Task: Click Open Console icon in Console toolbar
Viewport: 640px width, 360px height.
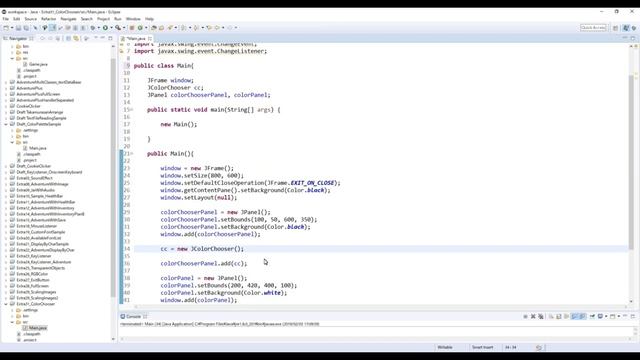Action: pyautogui.click(x=613, y=316)
